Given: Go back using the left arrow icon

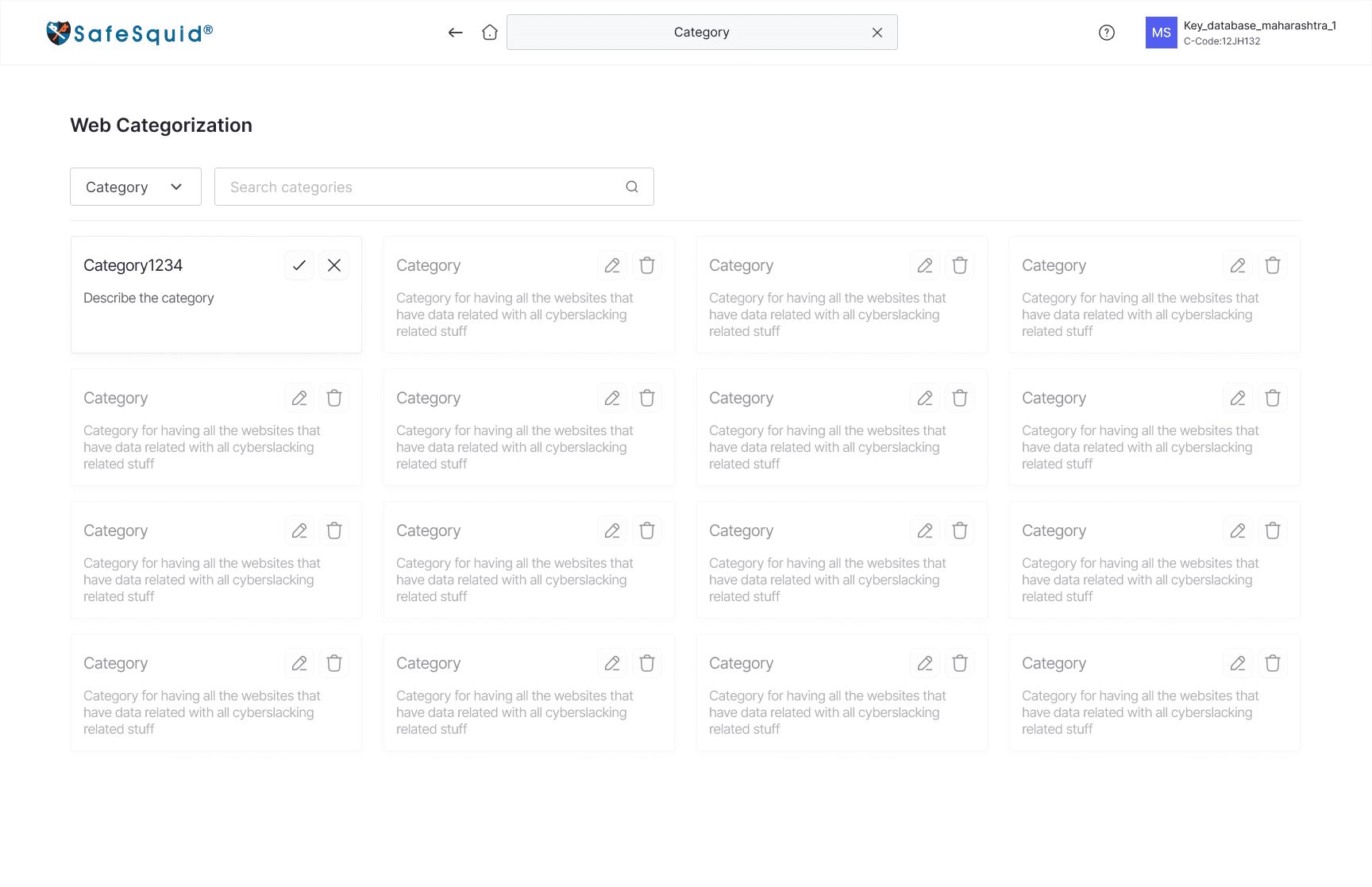Looking at the screenshot, I should [455, 33].
